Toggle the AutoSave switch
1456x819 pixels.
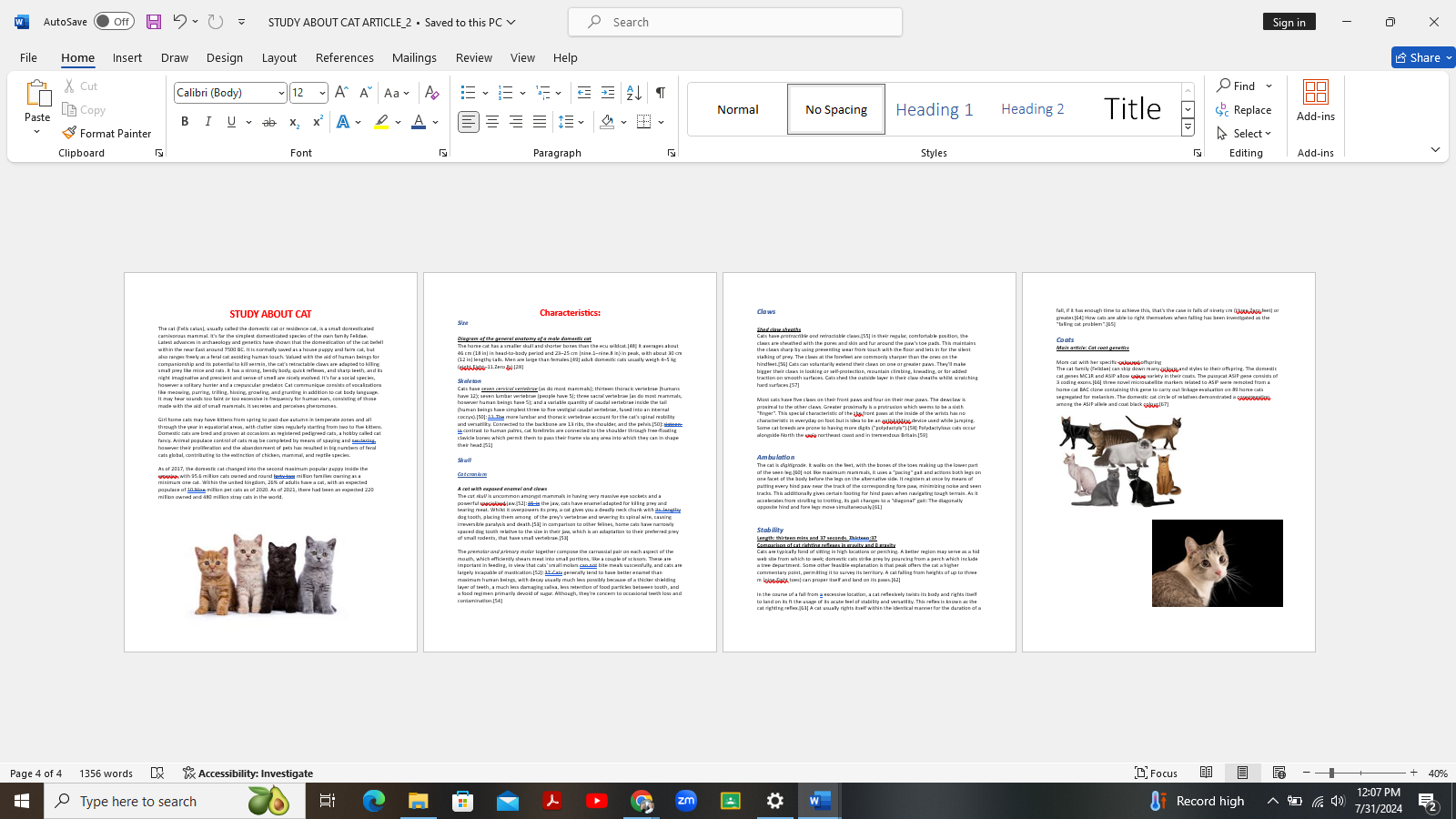(x=114, y=22)
